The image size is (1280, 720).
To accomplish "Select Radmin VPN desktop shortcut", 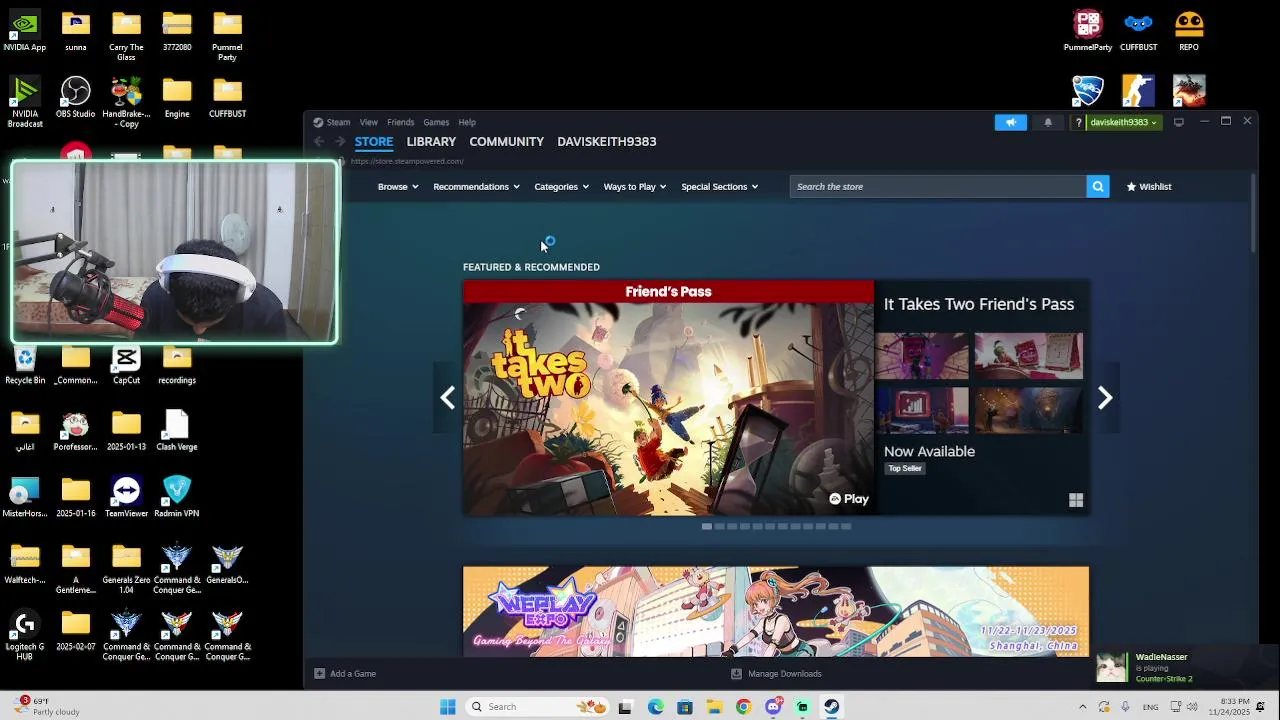I will coord(177,497).
